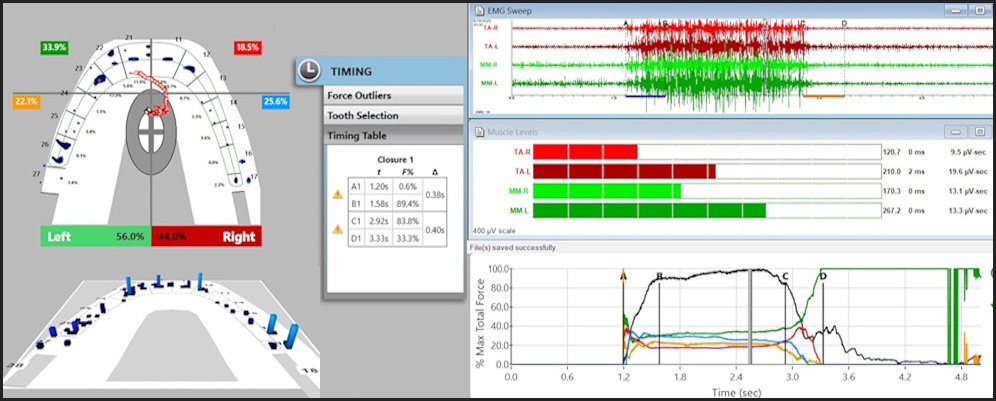The height and width of the screenshot is (401, 996).
Task: Click marker D on the force graph
Action: pyautogui.click(x=823, y=276)
